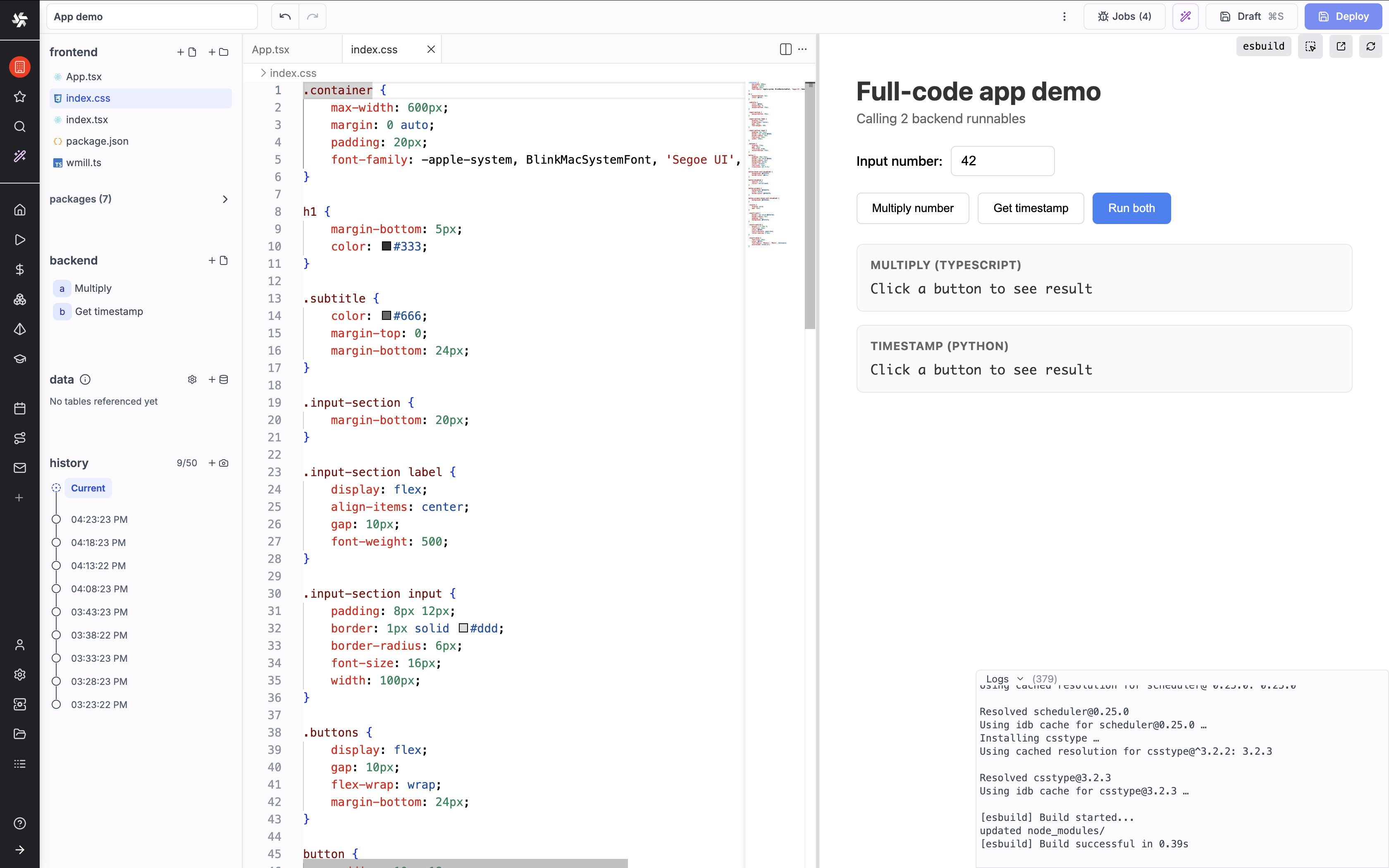
Task: Go to the home workspace icon
Action: click(20, 210)
